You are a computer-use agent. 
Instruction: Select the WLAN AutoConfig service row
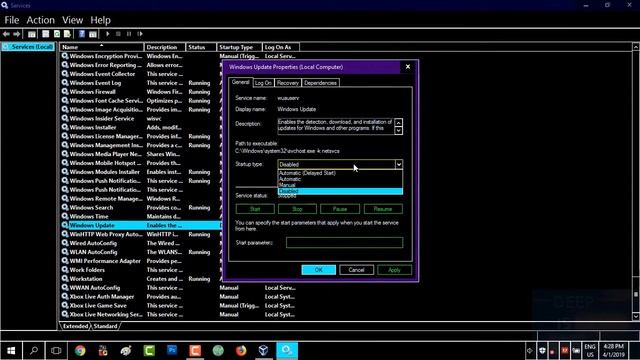pyautogui.click(x=141, y=252)
